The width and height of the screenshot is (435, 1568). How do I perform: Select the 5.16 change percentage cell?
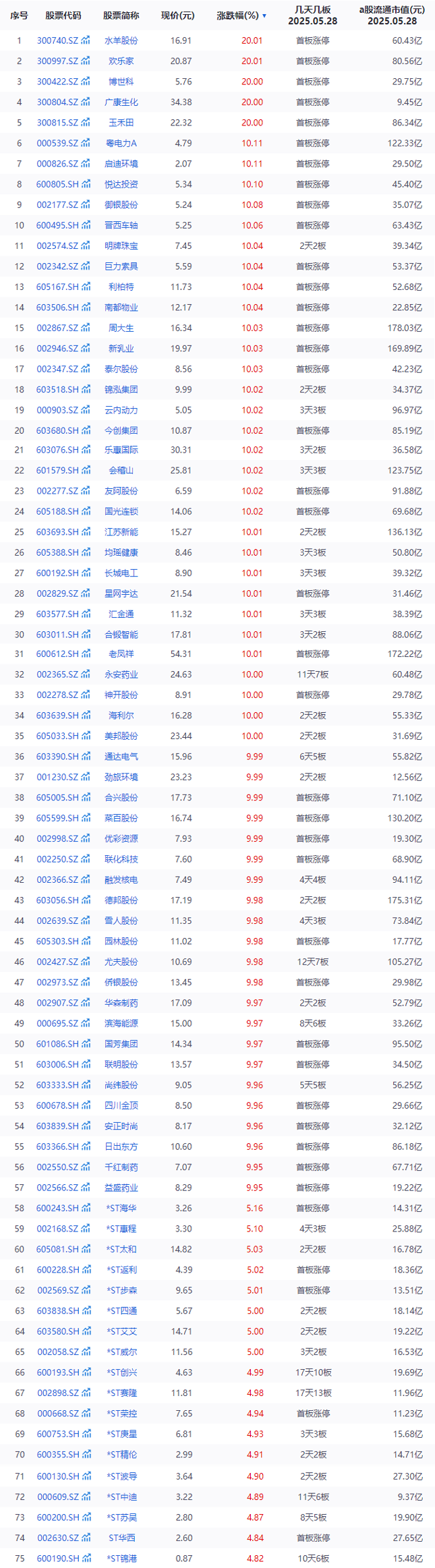pyautogui.click(x=254, y=1208)
